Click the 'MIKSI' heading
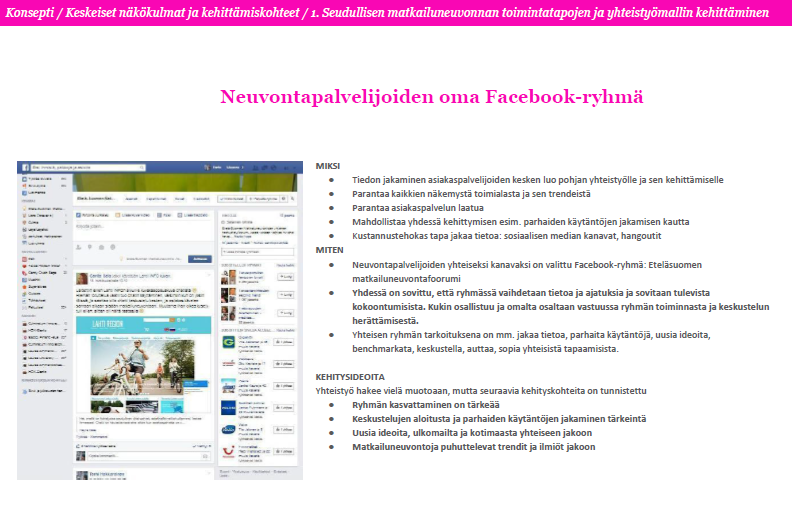 328,166
